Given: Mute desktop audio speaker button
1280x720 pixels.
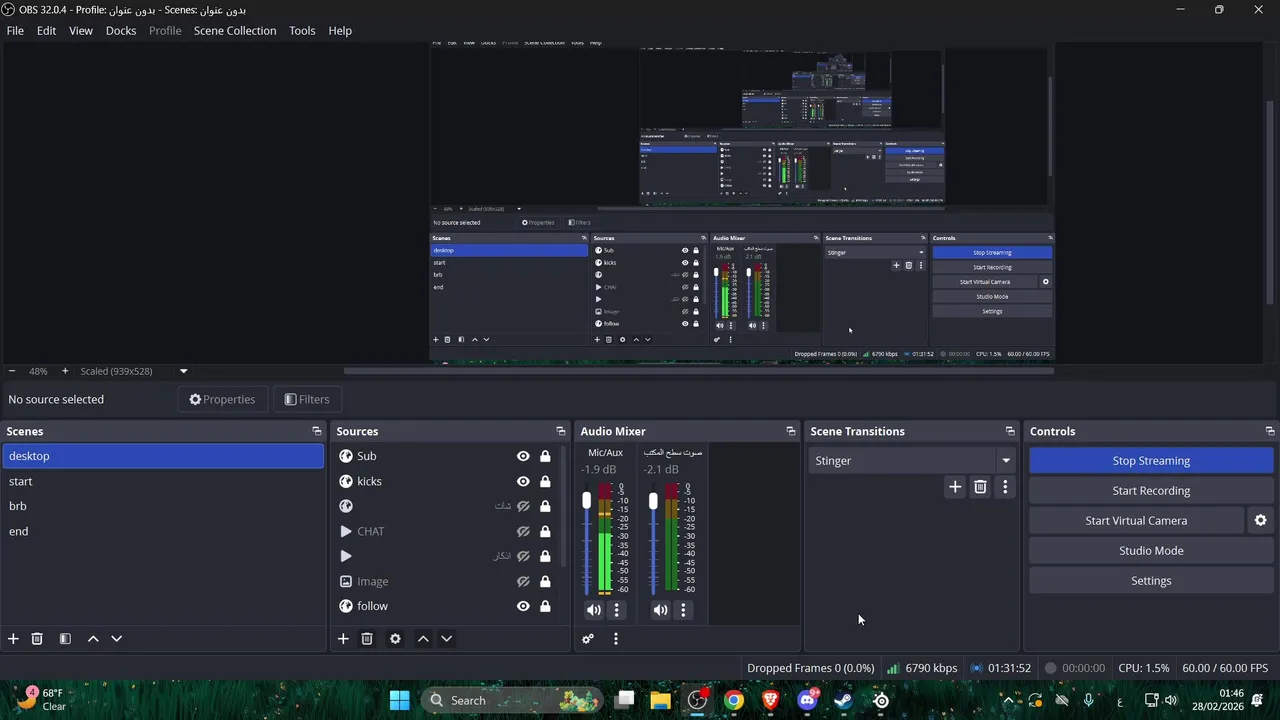Looking at the screenshot, I should [x=660, y=610].
